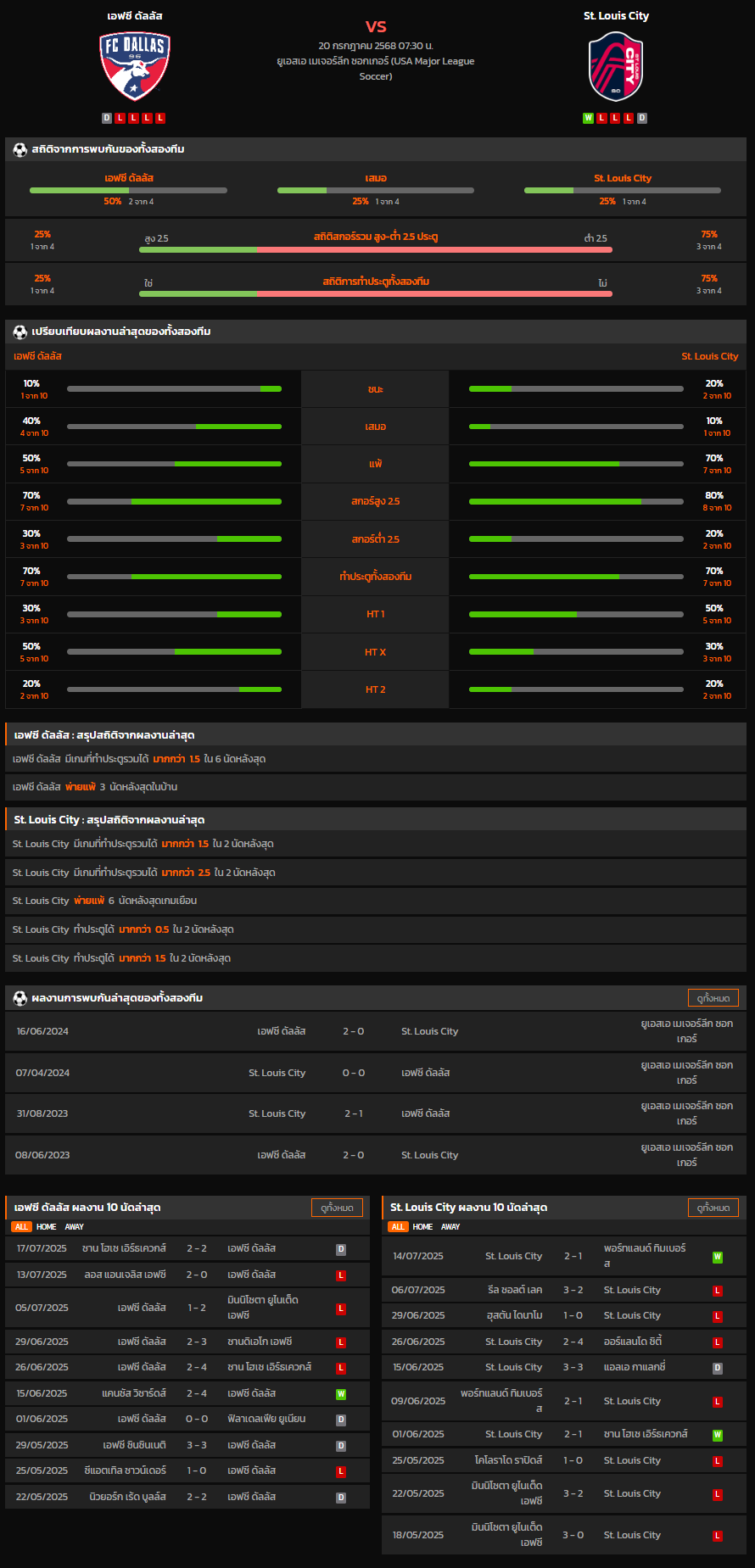Click the green W form badge under St. Louis City crest
This screenshot has height=1568, width=755.
588,118
